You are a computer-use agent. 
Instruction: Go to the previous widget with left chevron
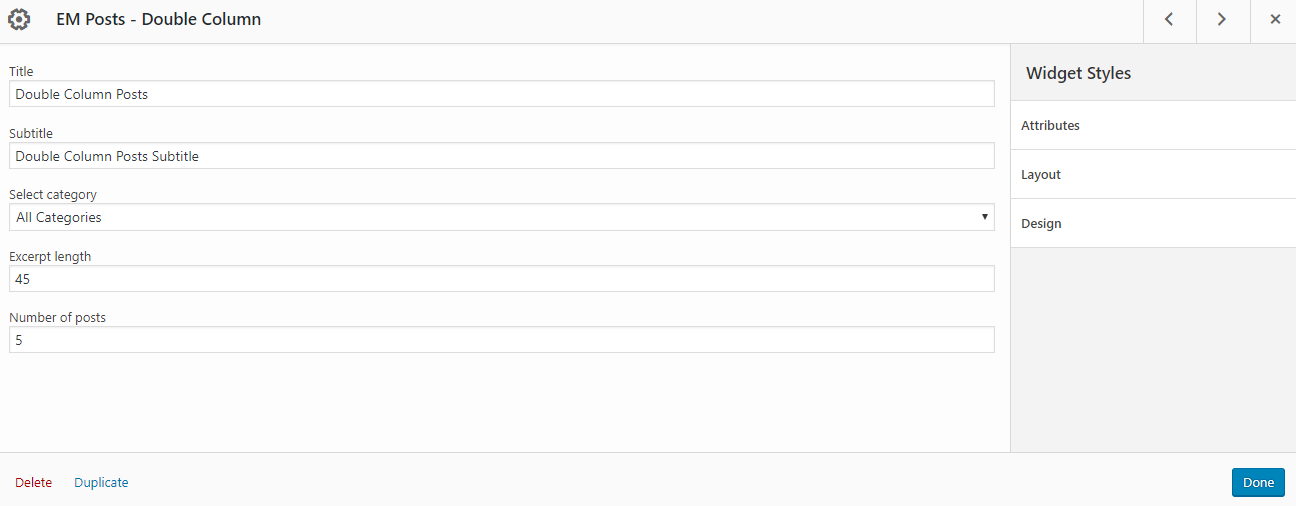point(1169,21)
